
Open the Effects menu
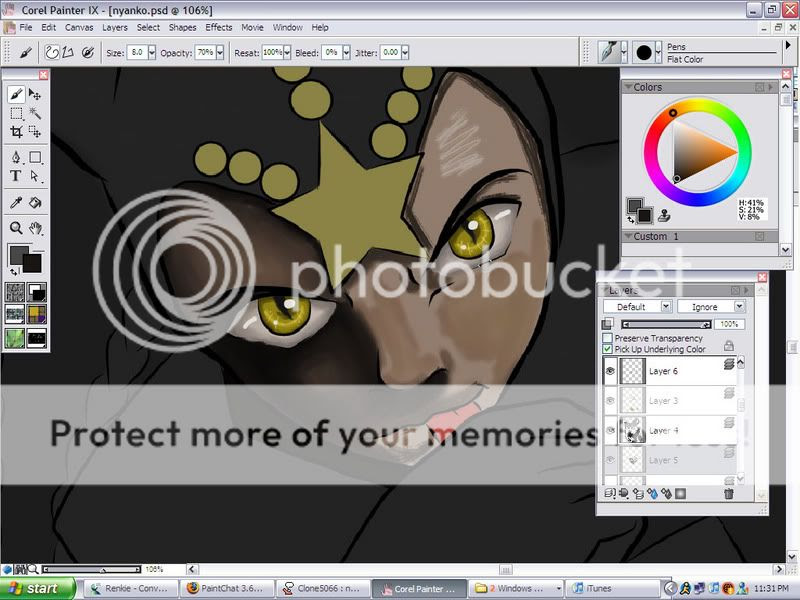pyautogui.click(x=219, y=28)
